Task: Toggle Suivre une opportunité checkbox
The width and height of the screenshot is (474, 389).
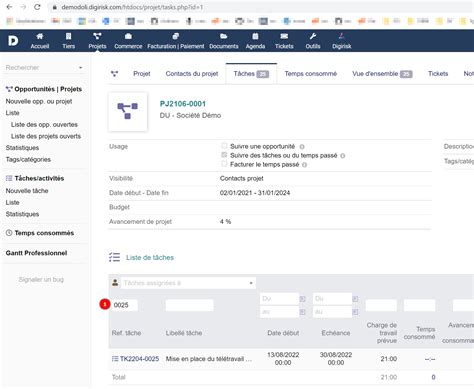Action: (224, 146)
